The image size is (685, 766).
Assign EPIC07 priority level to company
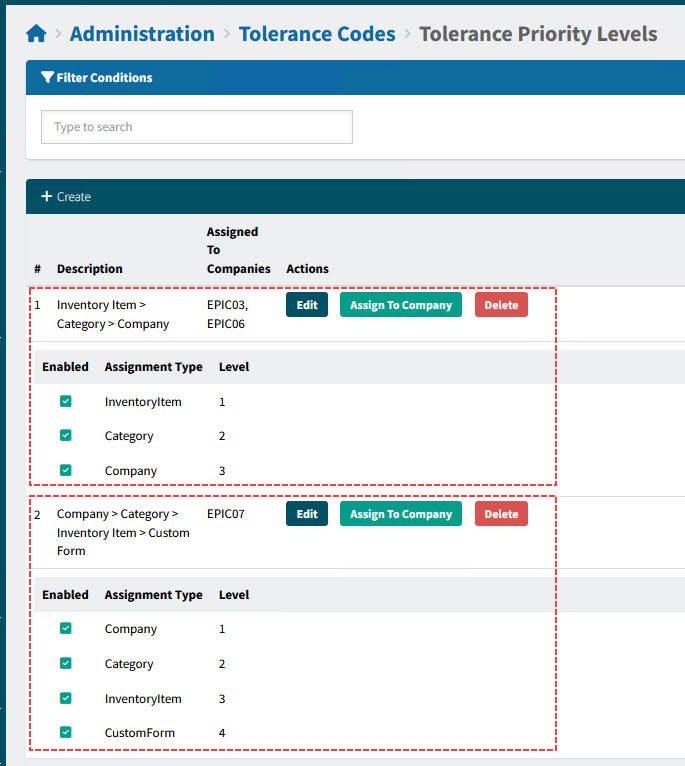tap(400, 514)
